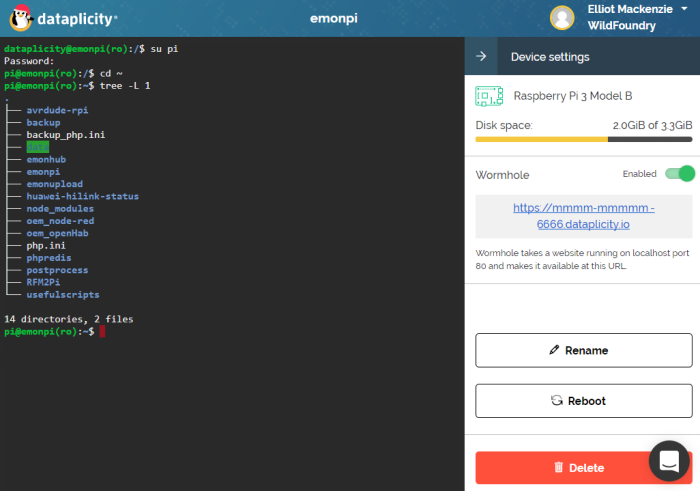This screenshot has height=491, width=700.
Task: Click the dataplicity penguin logo
Action: 21,18
